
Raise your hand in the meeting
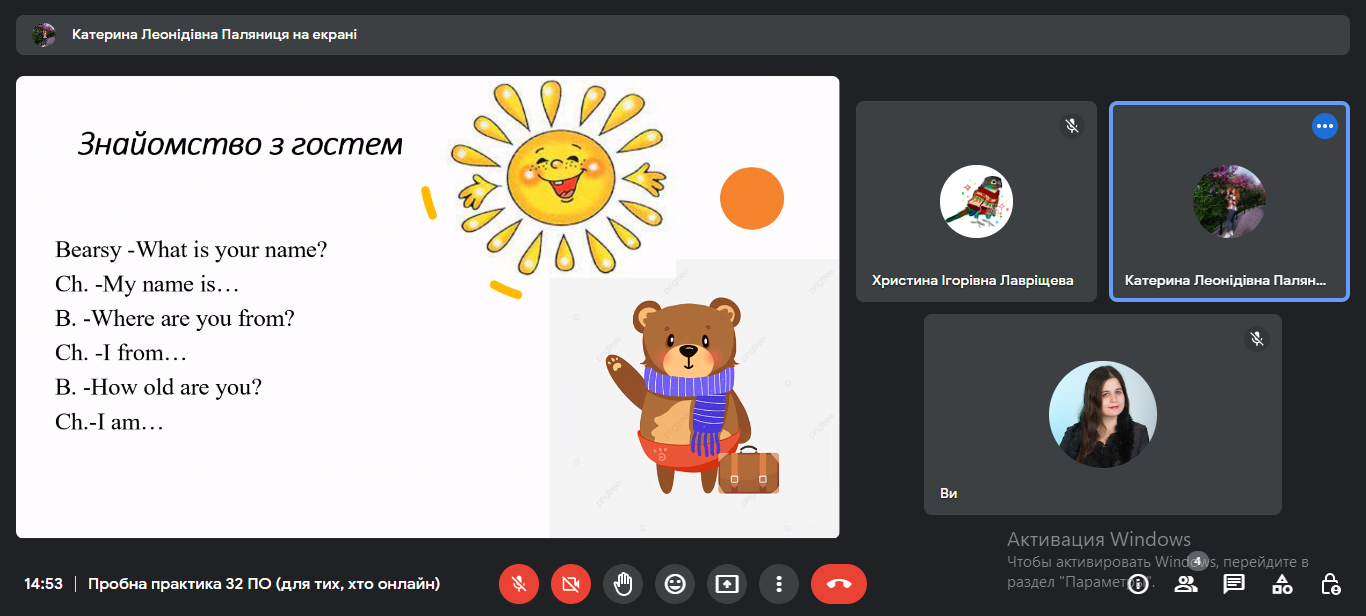(623, 584)
